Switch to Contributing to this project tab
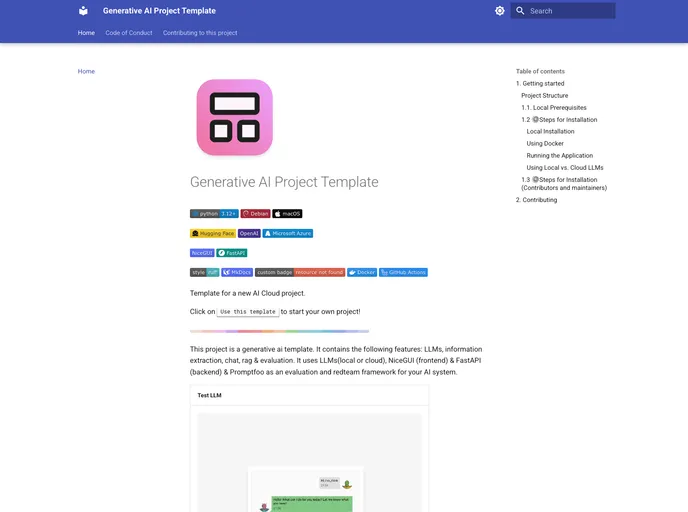 pos(200,33)
